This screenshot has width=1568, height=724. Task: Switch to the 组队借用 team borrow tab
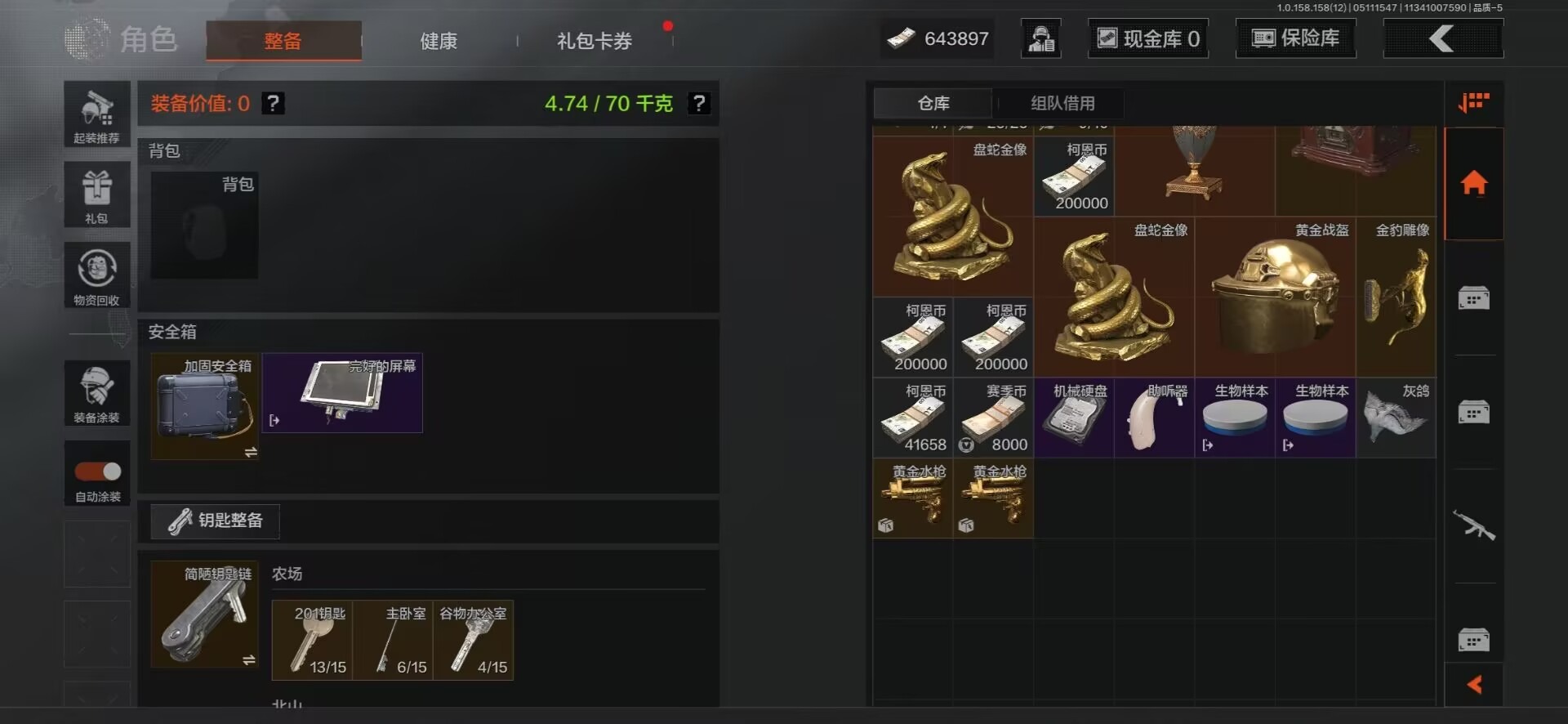pyautogui.click(x=1062, y=103)
